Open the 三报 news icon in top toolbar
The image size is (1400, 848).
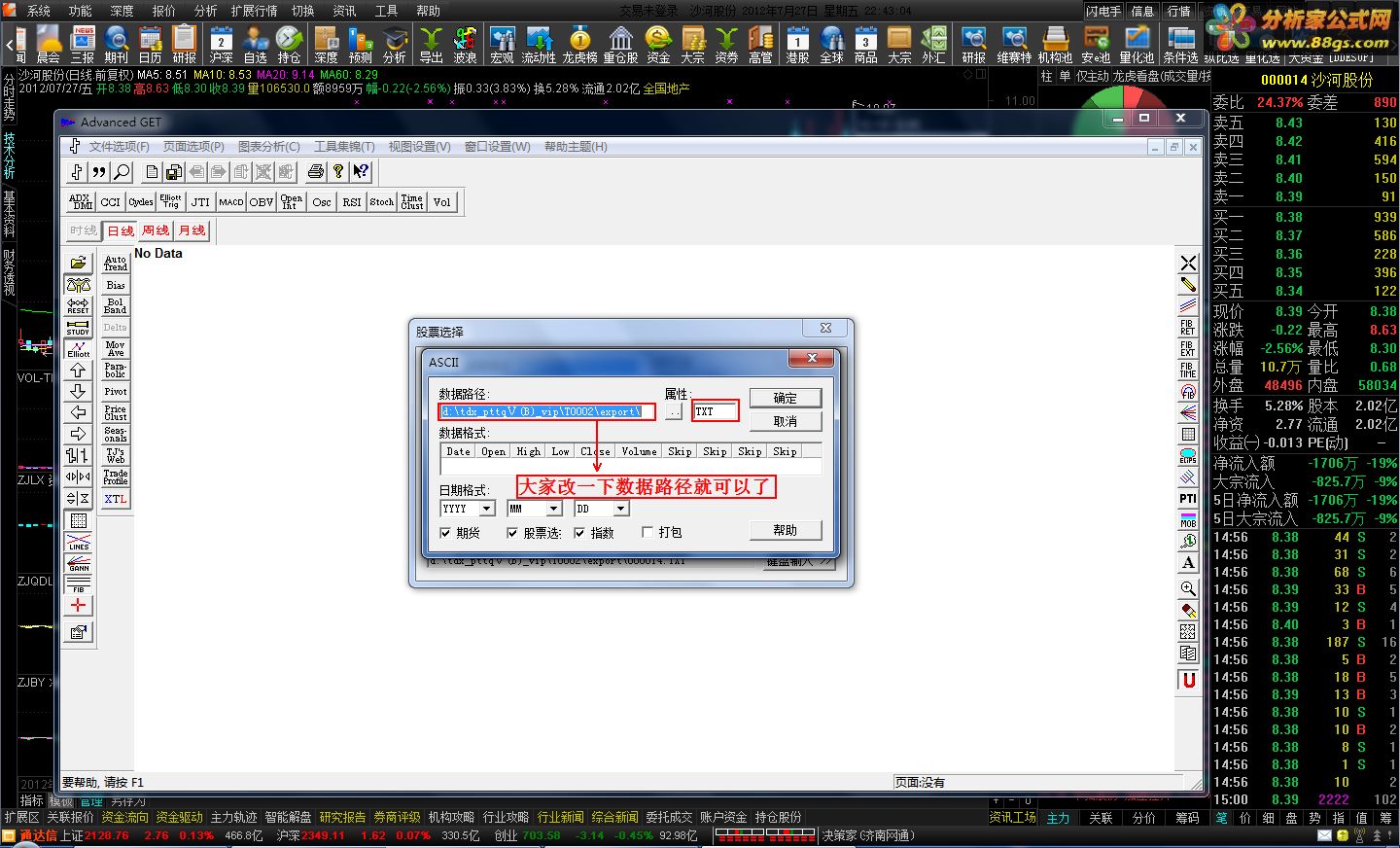[x=83, y=45]
